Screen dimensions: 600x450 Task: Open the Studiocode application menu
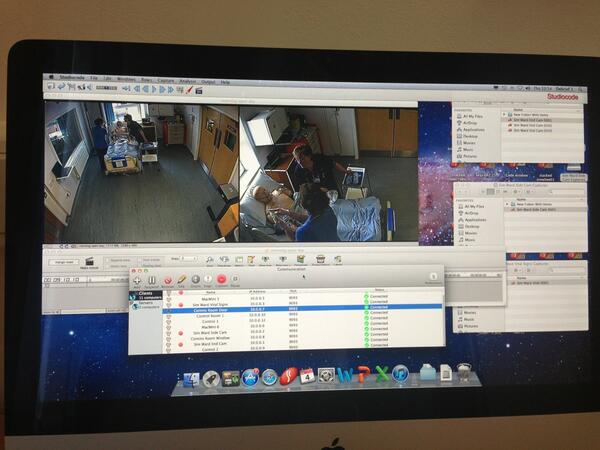[72, 78]
